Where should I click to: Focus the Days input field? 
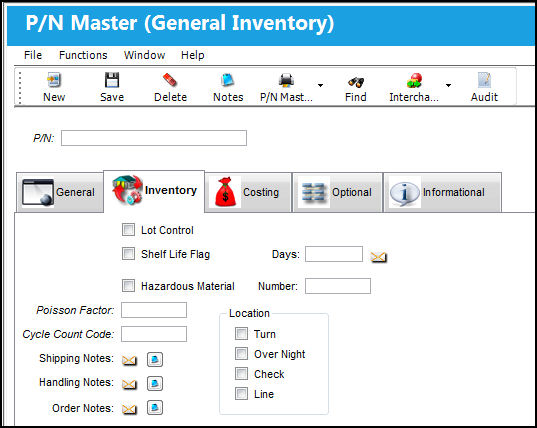coord(334,254)
